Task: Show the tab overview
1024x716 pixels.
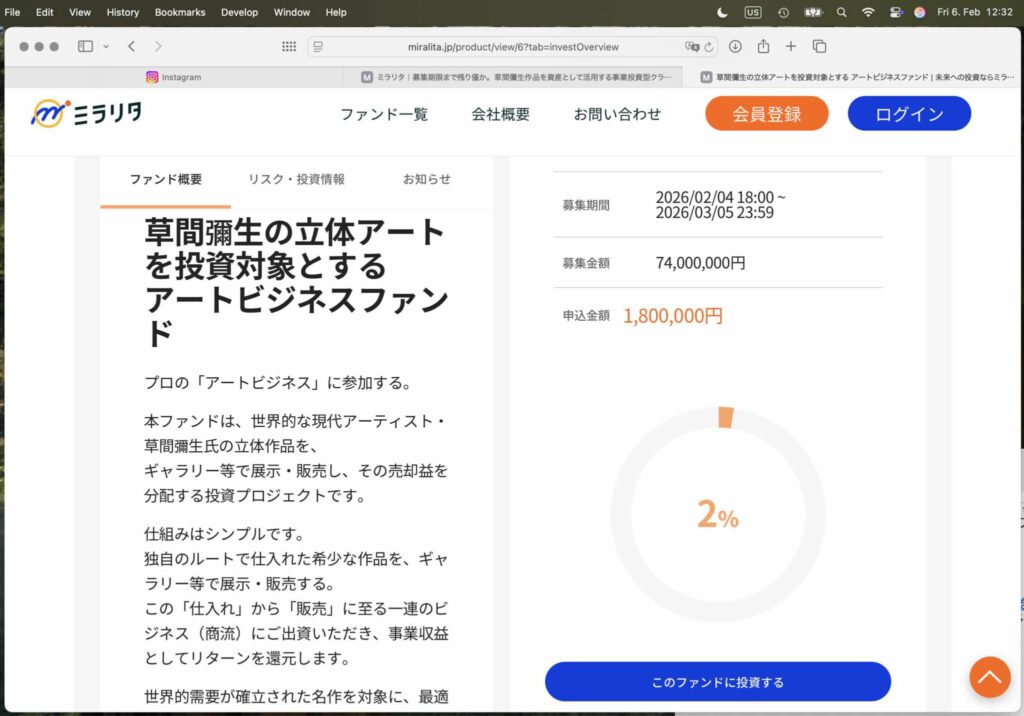Action: (x=819, y=46)
